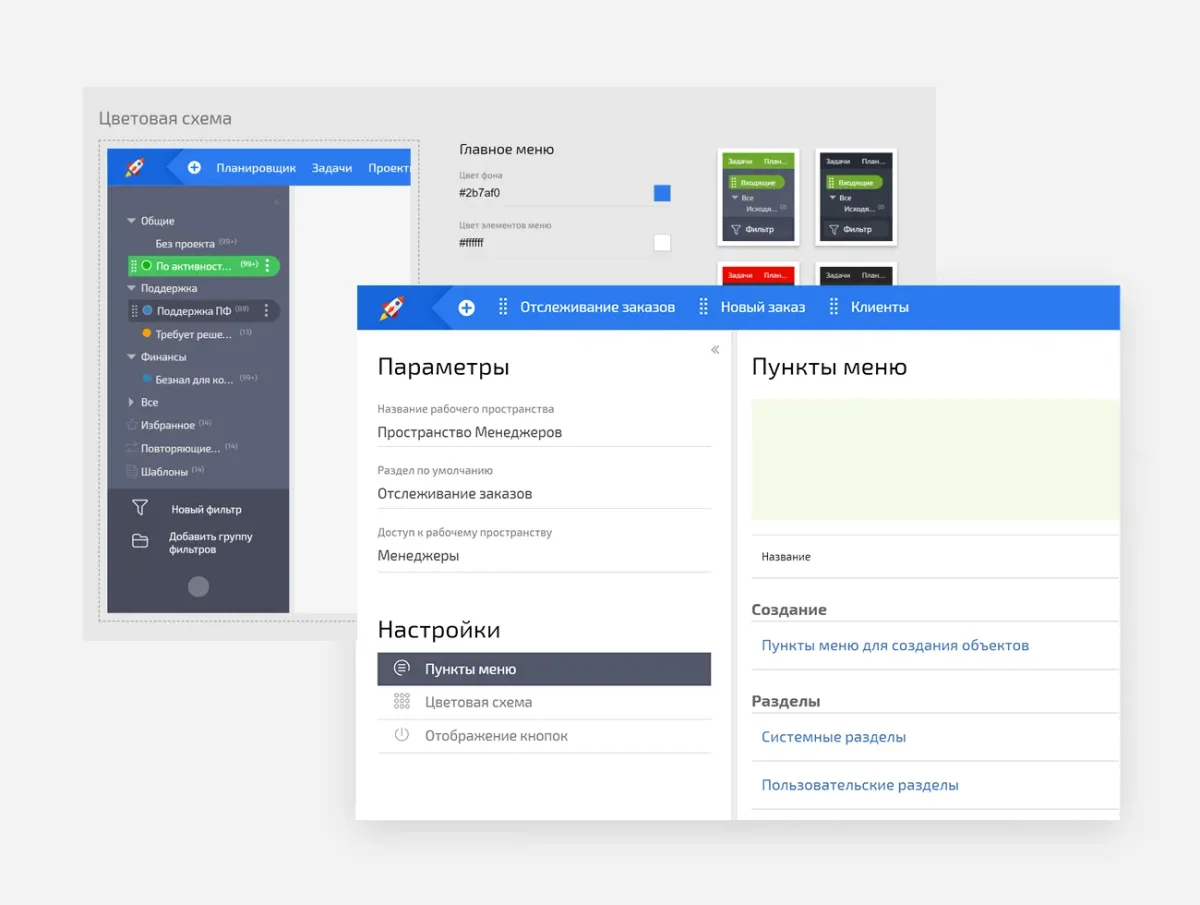This screenshot has height=905, width=1200.
Task: Collapse the Финансы filter group
Action: tap(131, 357)
